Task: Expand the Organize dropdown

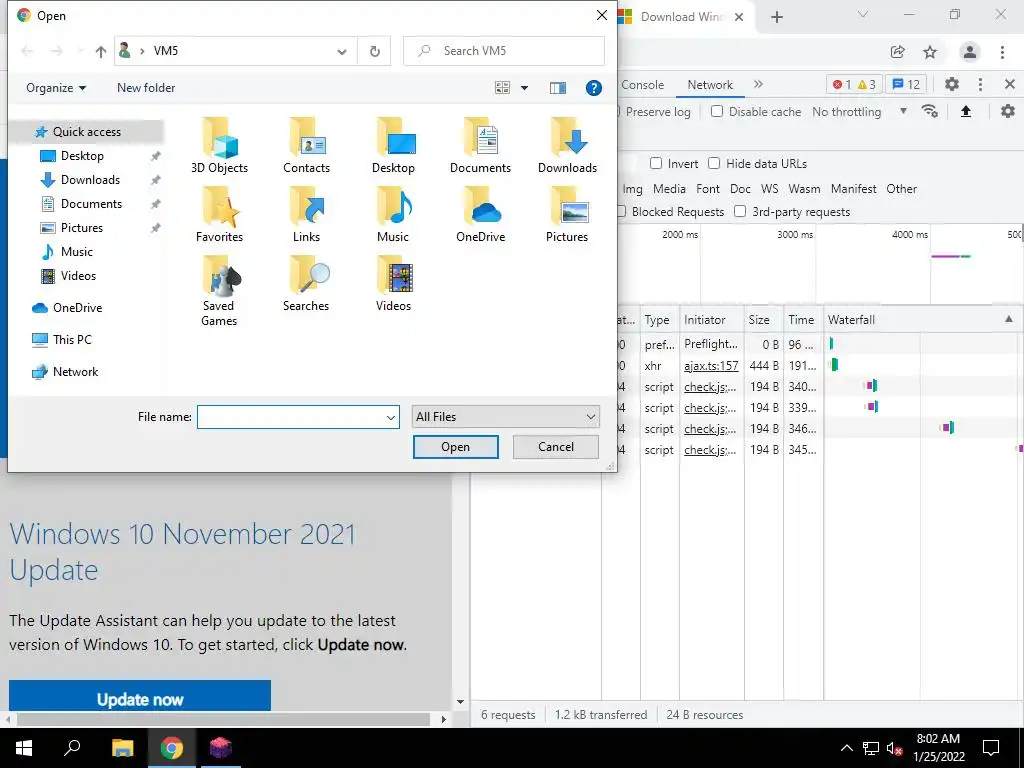Action: (56, 88)
